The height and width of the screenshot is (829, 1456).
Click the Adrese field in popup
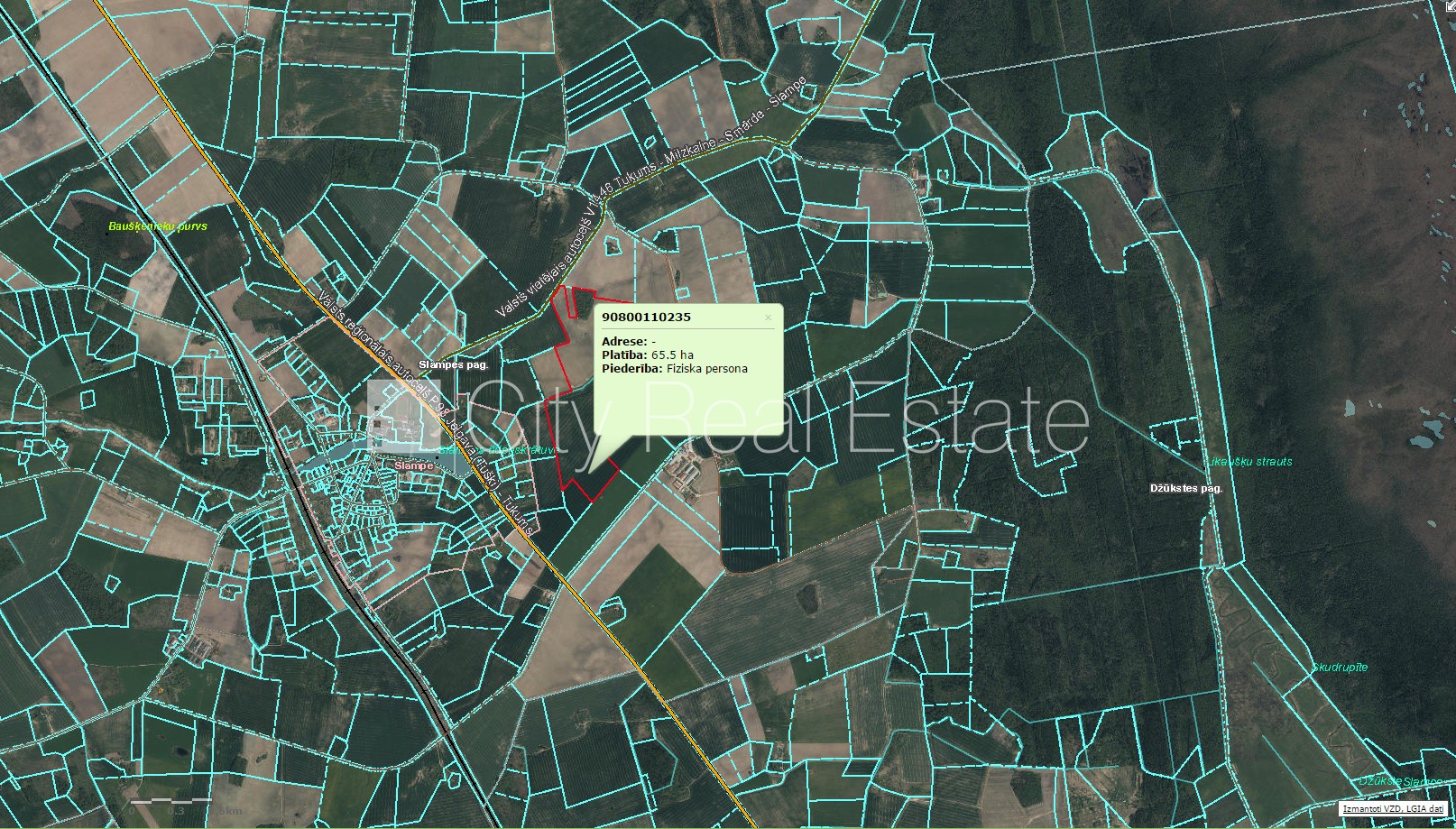point(628,342)
